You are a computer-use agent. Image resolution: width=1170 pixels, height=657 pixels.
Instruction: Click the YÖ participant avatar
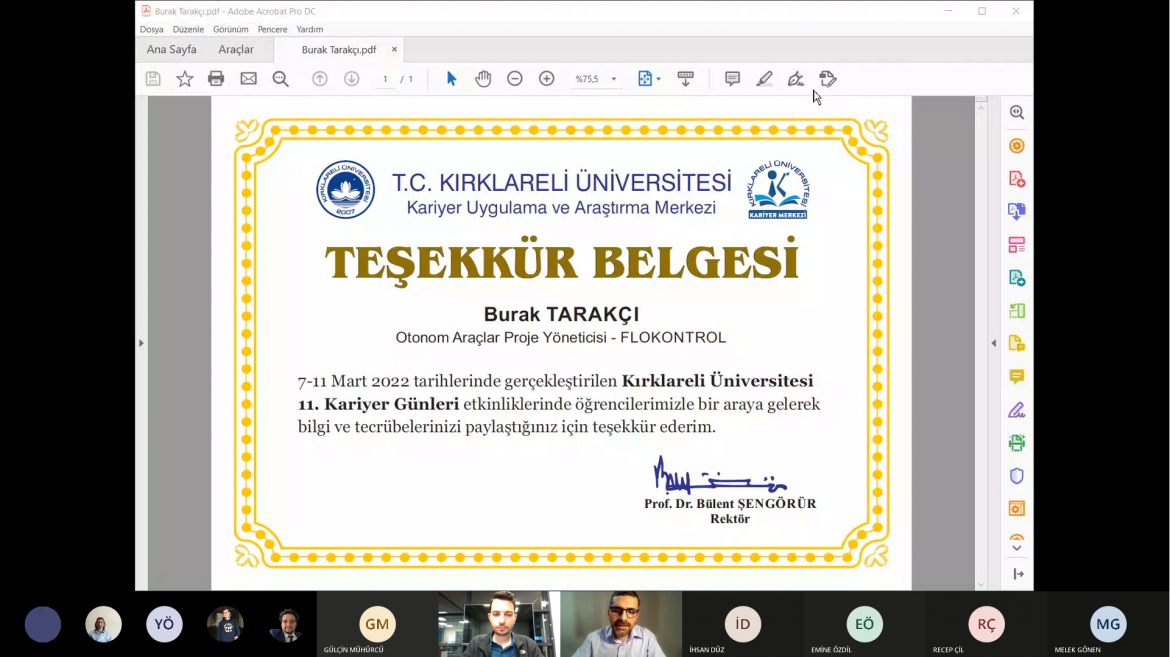coord(164,624)
